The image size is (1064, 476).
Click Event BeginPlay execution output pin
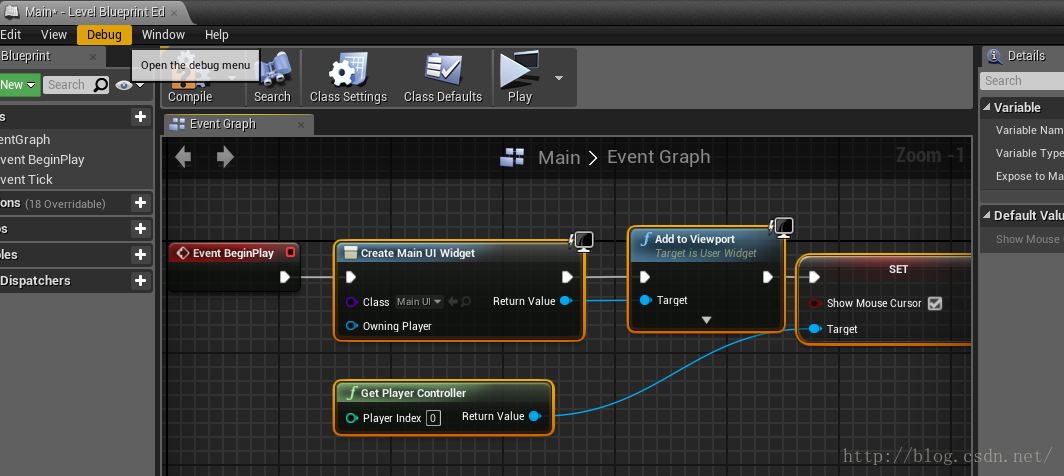(285, 277)
